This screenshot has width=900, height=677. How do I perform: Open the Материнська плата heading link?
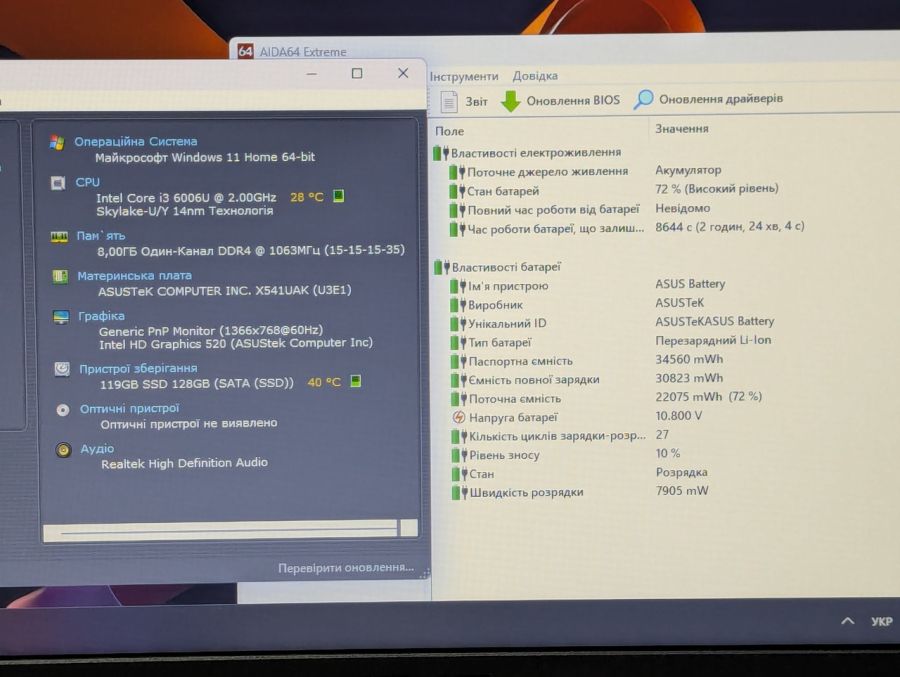[x=134, y=276]
